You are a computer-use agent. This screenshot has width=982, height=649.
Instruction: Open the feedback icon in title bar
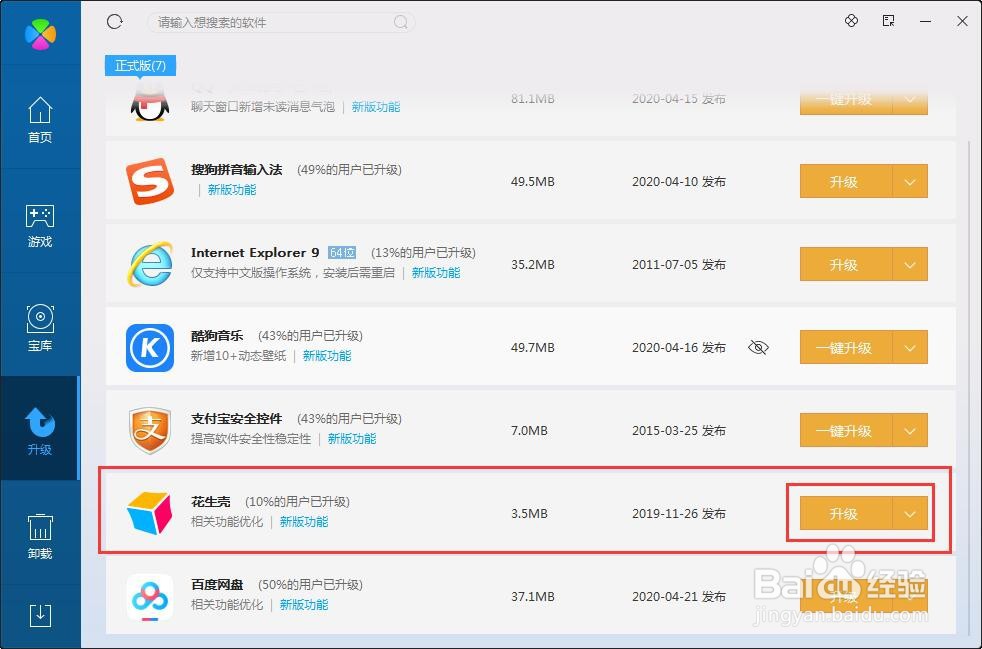888,21
